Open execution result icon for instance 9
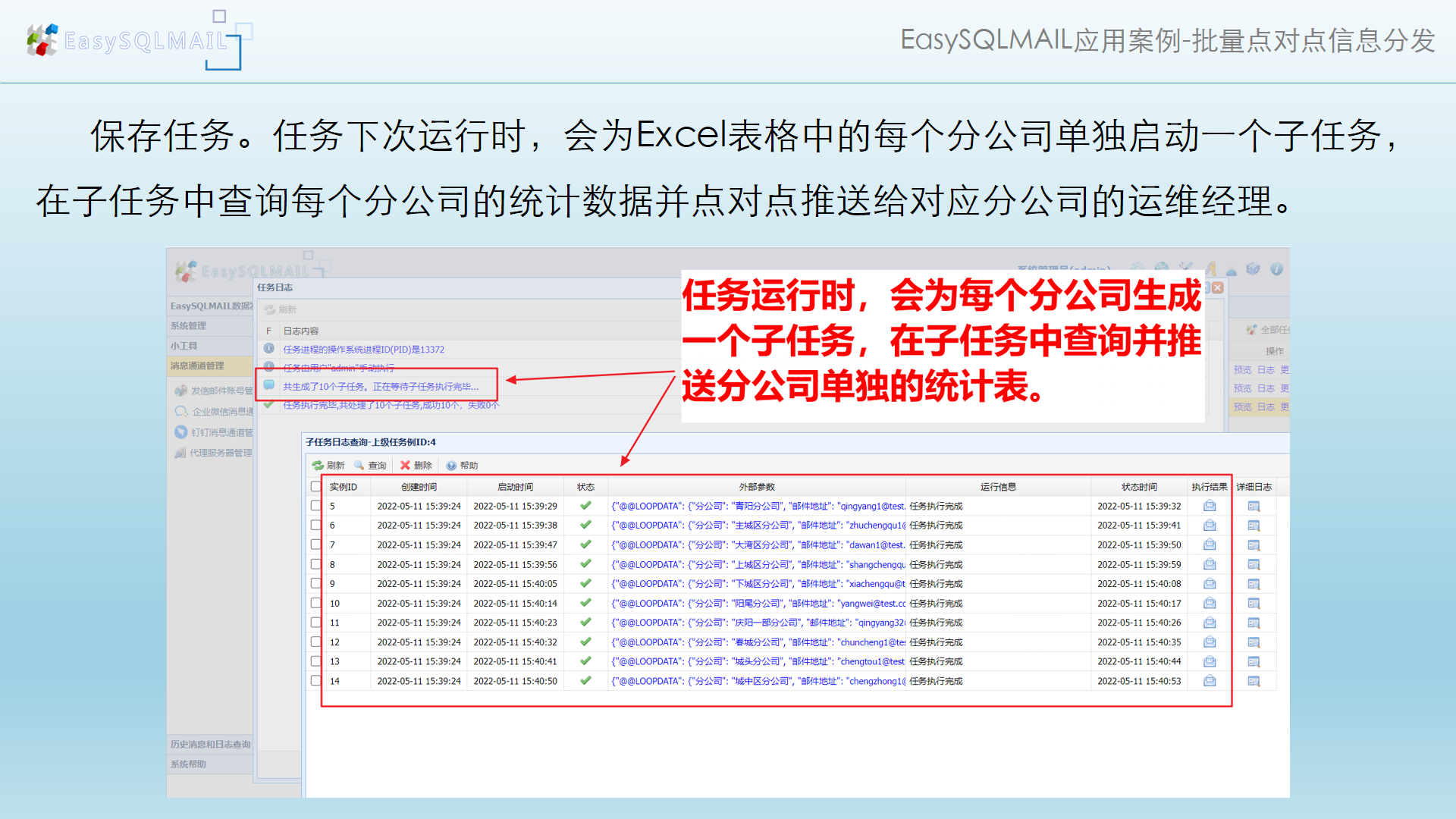 (1210, 584)
